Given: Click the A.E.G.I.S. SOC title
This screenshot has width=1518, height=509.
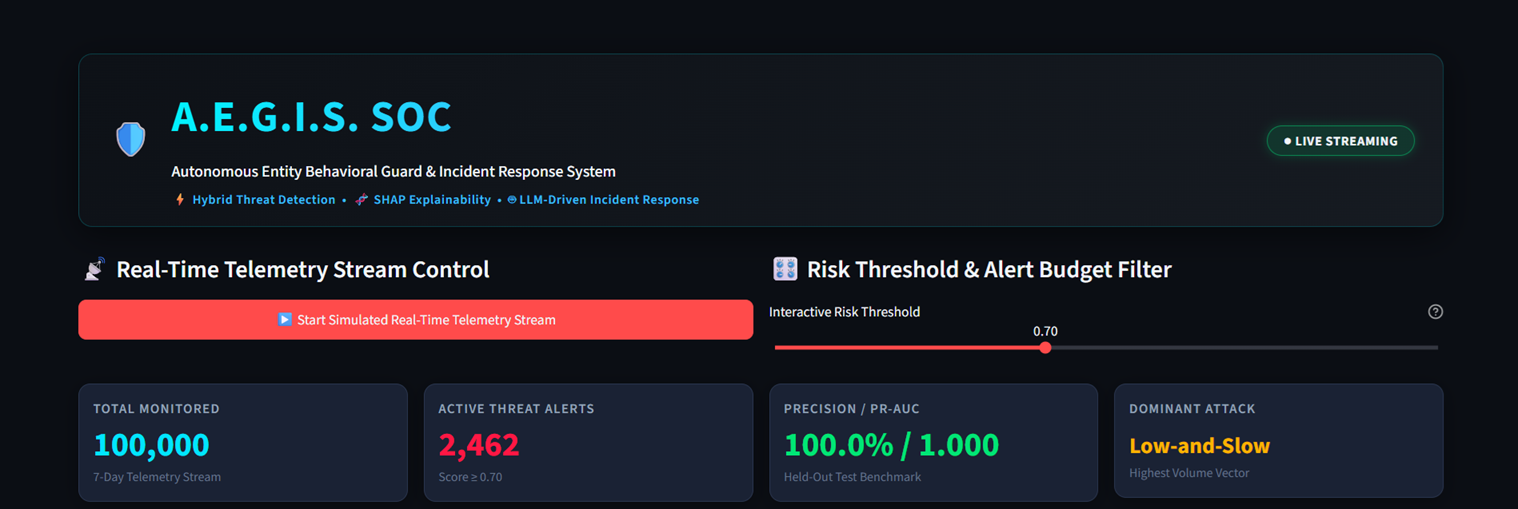Looking at the screenshot, I should 311,117.
